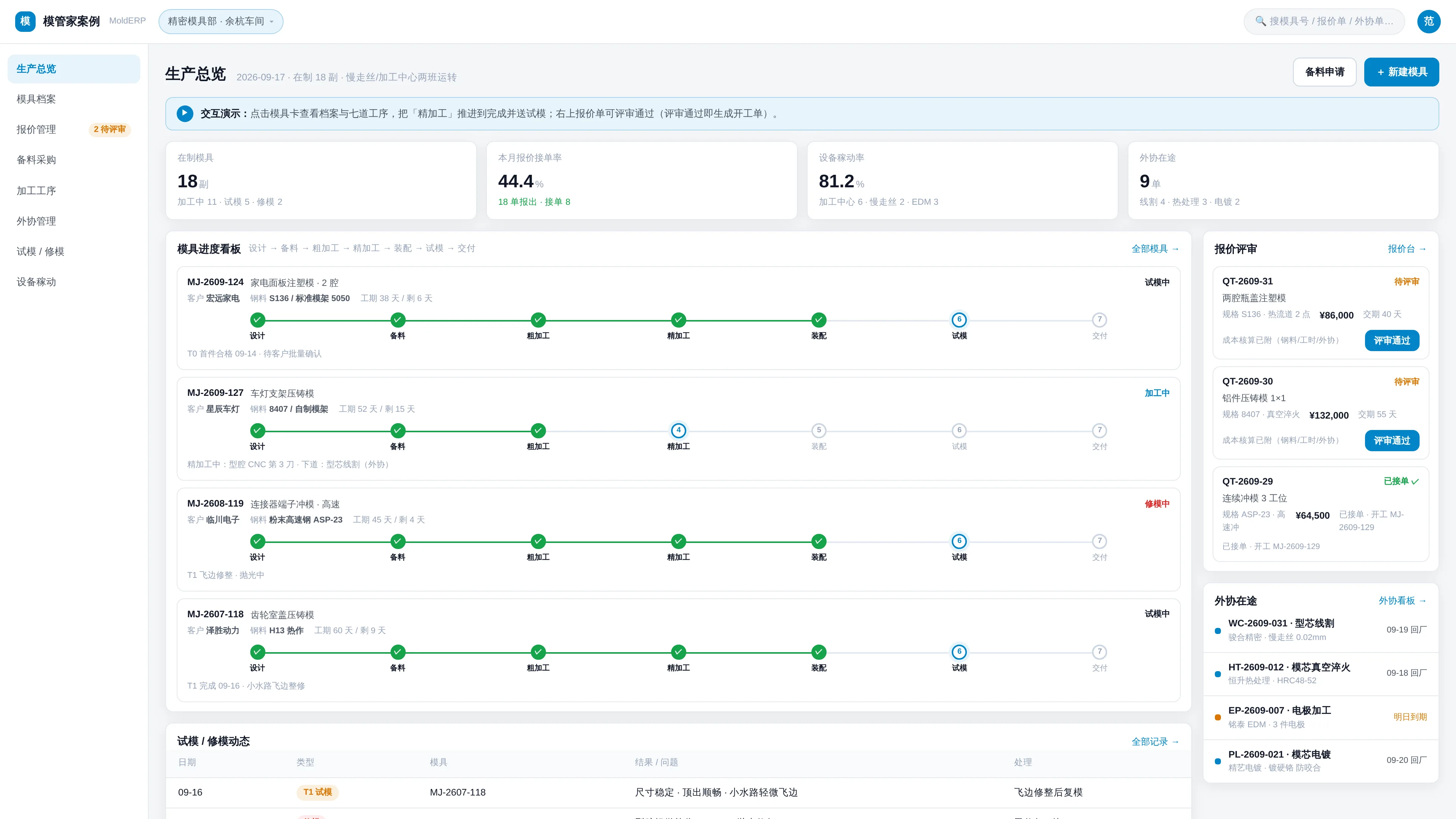Image resolution: width=1456 pixels, height=819 pixels.
Task: Click 交付 step 7 of MJ-2607-118
Action: click(1099, 652)
